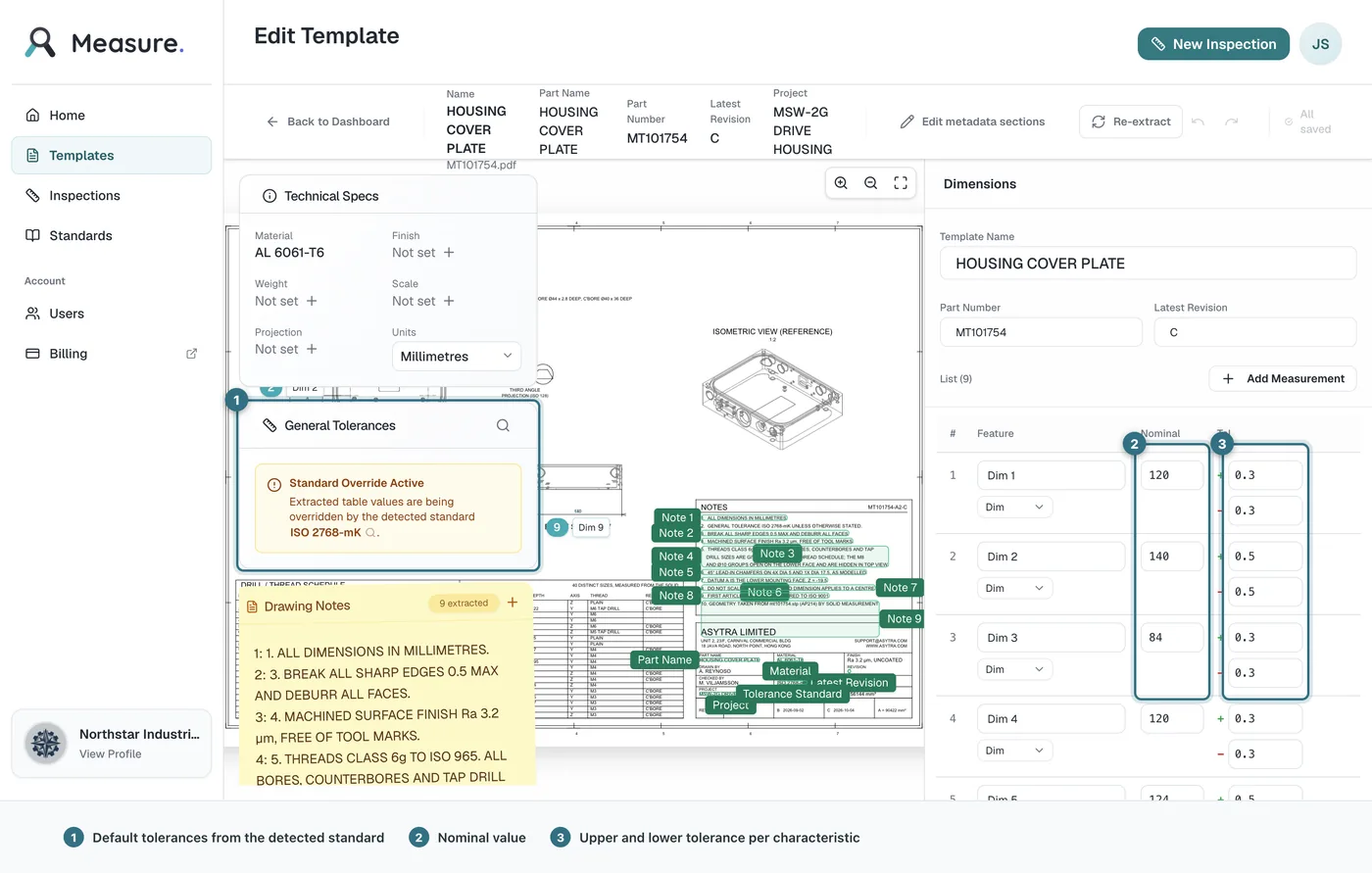Toggle fullscreen drawing view
Screen dimensions: 1372x873
pos(901,183)
